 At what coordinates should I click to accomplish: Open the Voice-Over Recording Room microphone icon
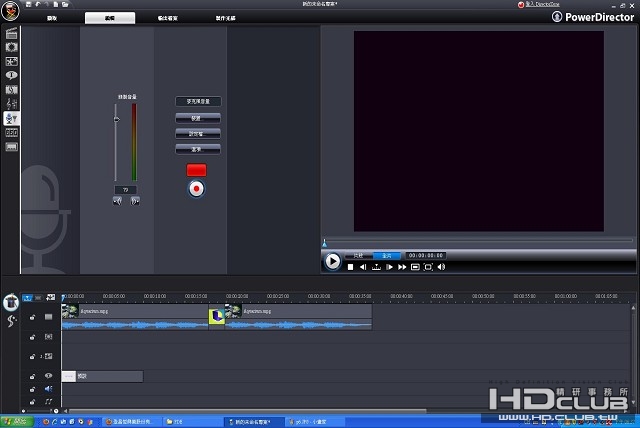click(x=11, y=118)
